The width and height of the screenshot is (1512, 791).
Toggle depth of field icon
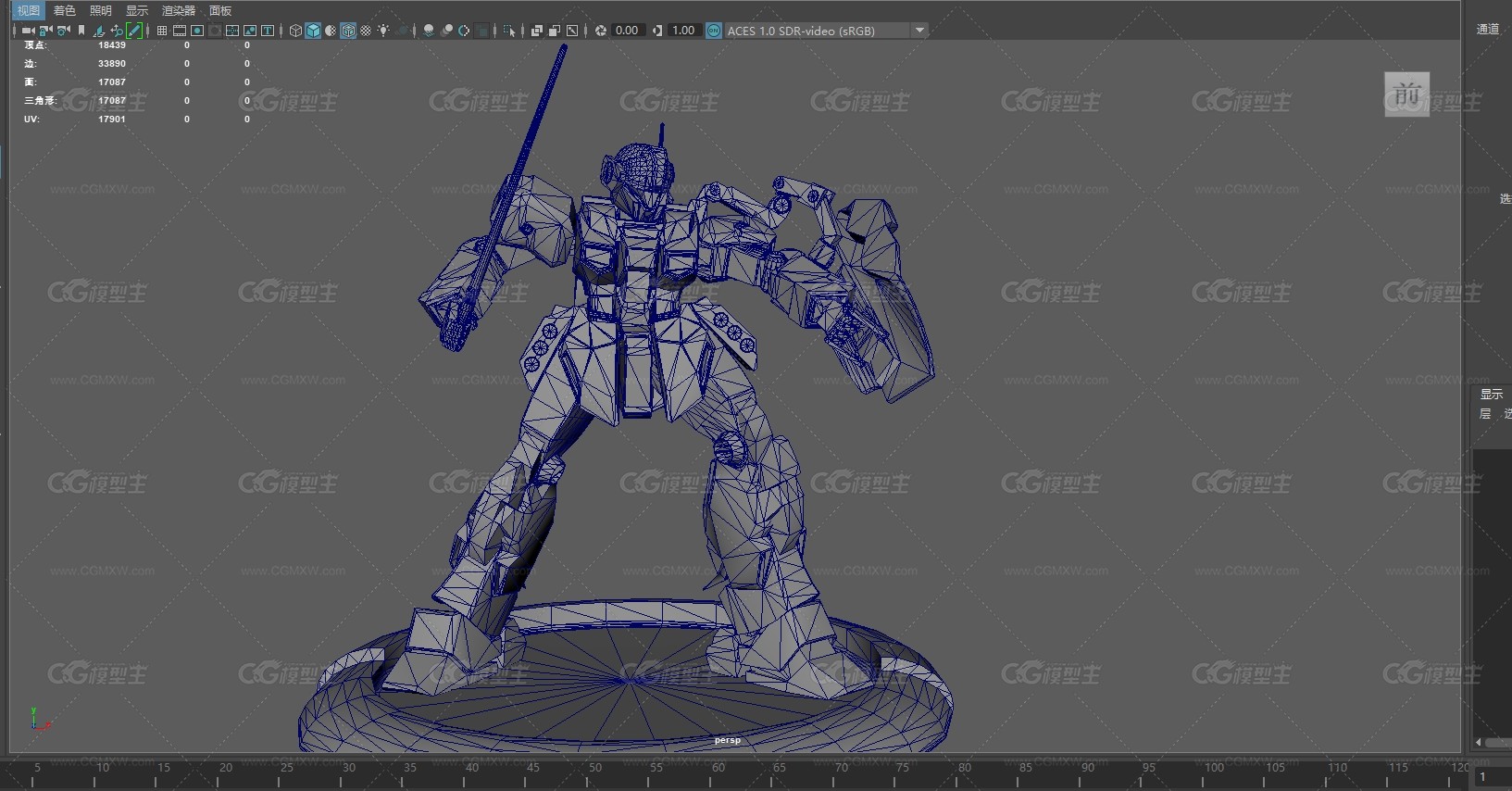coord(481,31)
